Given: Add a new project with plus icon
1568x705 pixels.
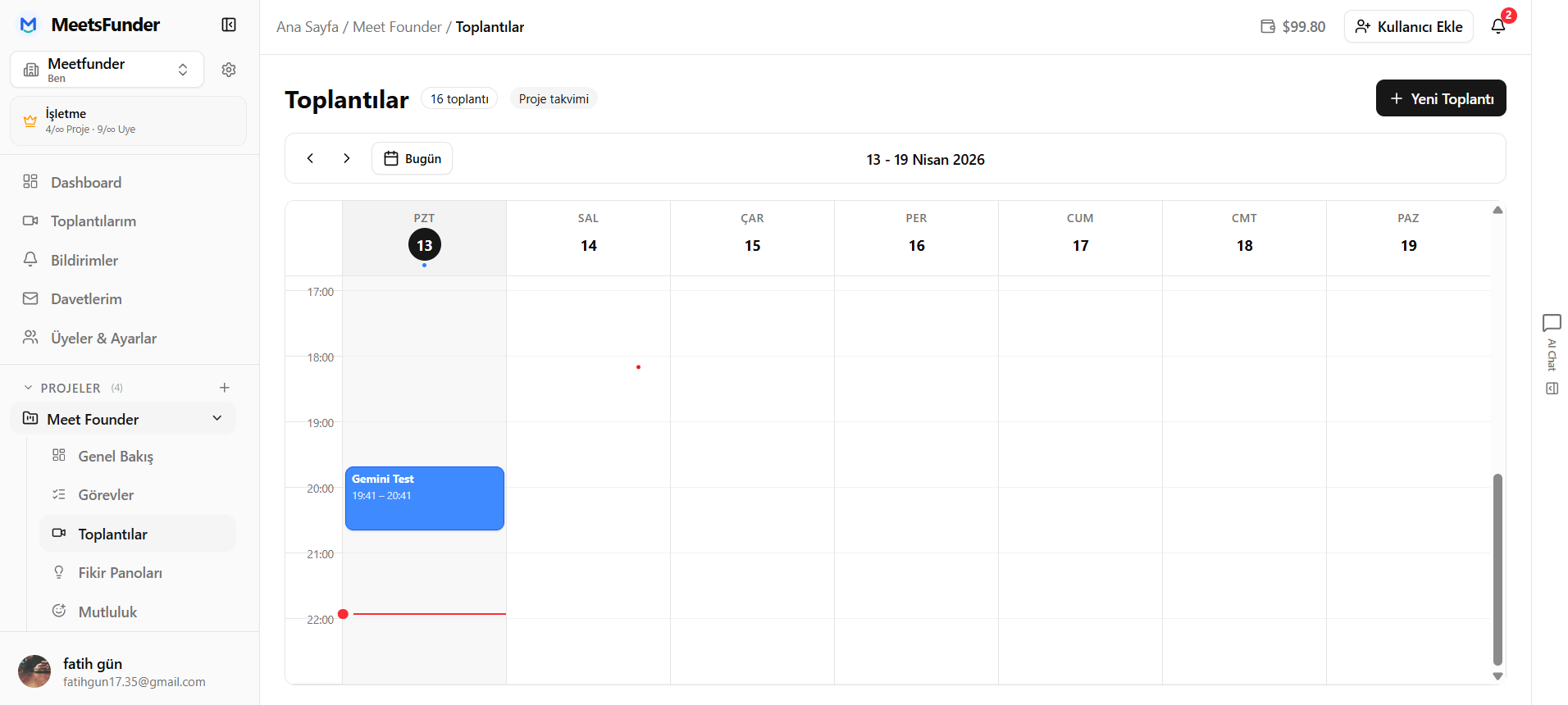Looking at the screenshot, I should (225, 388).
